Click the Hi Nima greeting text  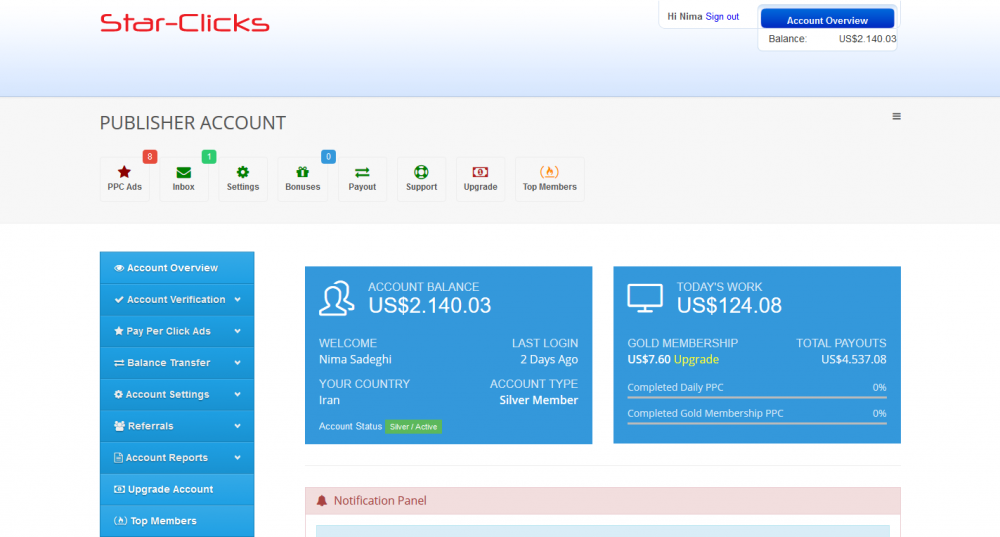pos(684,17)
